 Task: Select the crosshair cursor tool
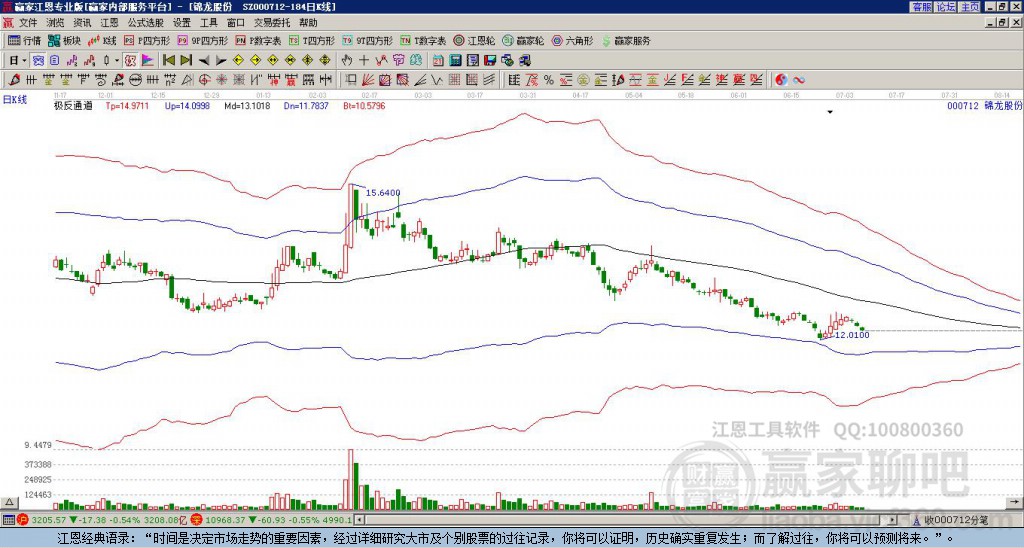[x=364, y=61]
